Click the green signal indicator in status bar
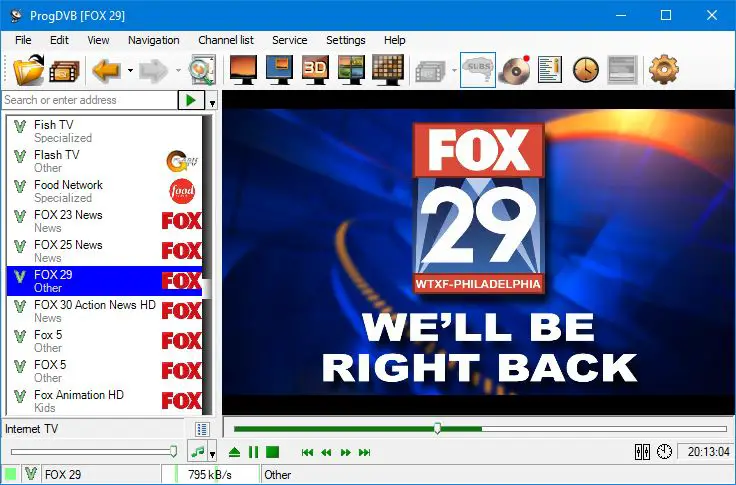 (10, 474)
